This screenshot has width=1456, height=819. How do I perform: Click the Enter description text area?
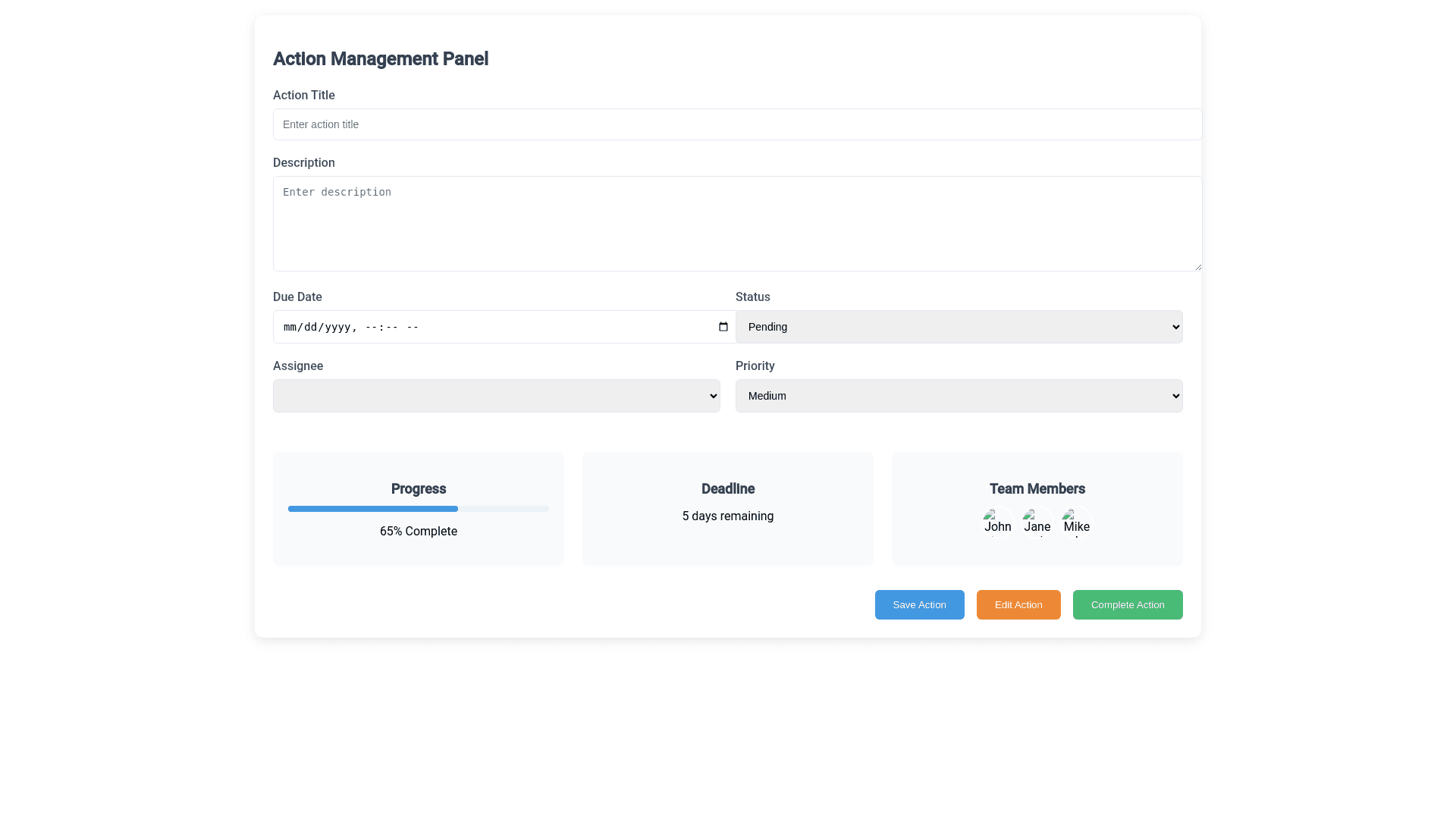736,224
